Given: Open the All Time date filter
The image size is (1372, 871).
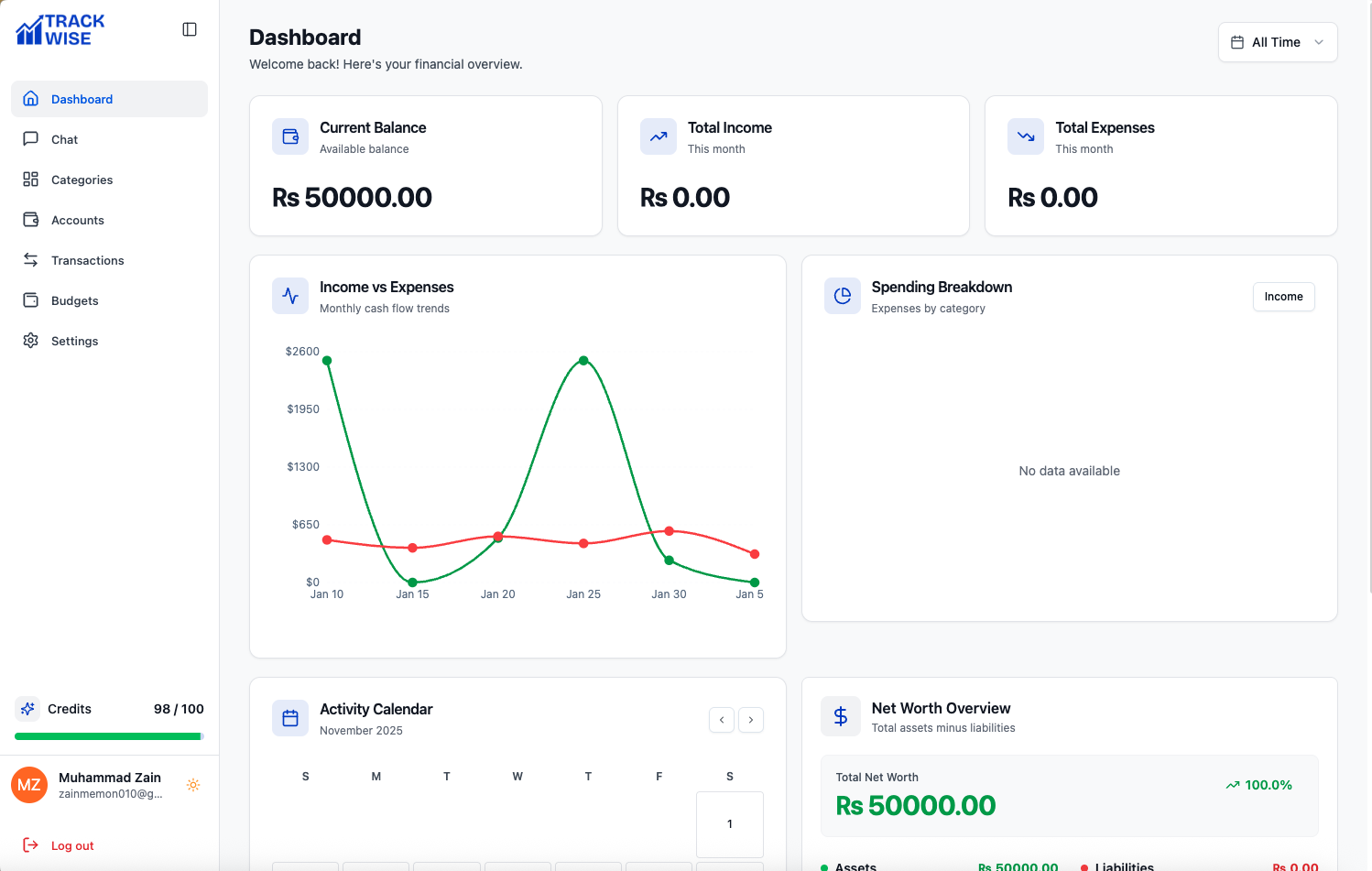Looking at the screenshot, I should click(x=1277, y=42).
